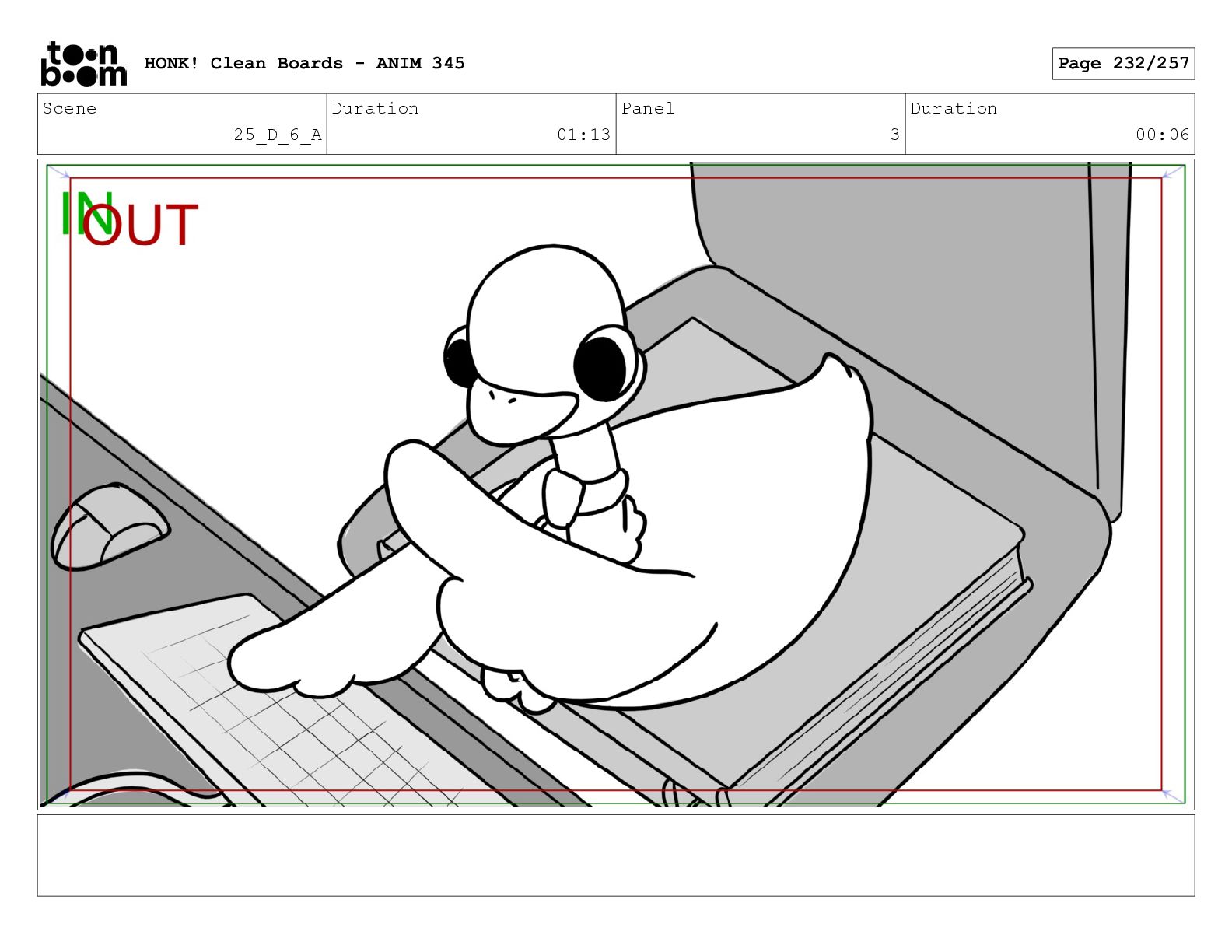
Task: Click the Duration label beside the panel number
Action: [x=954, y=108]
